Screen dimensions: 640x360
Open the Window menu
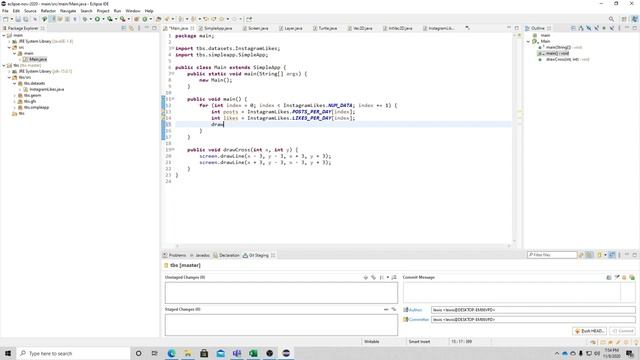tap(133, 11)
